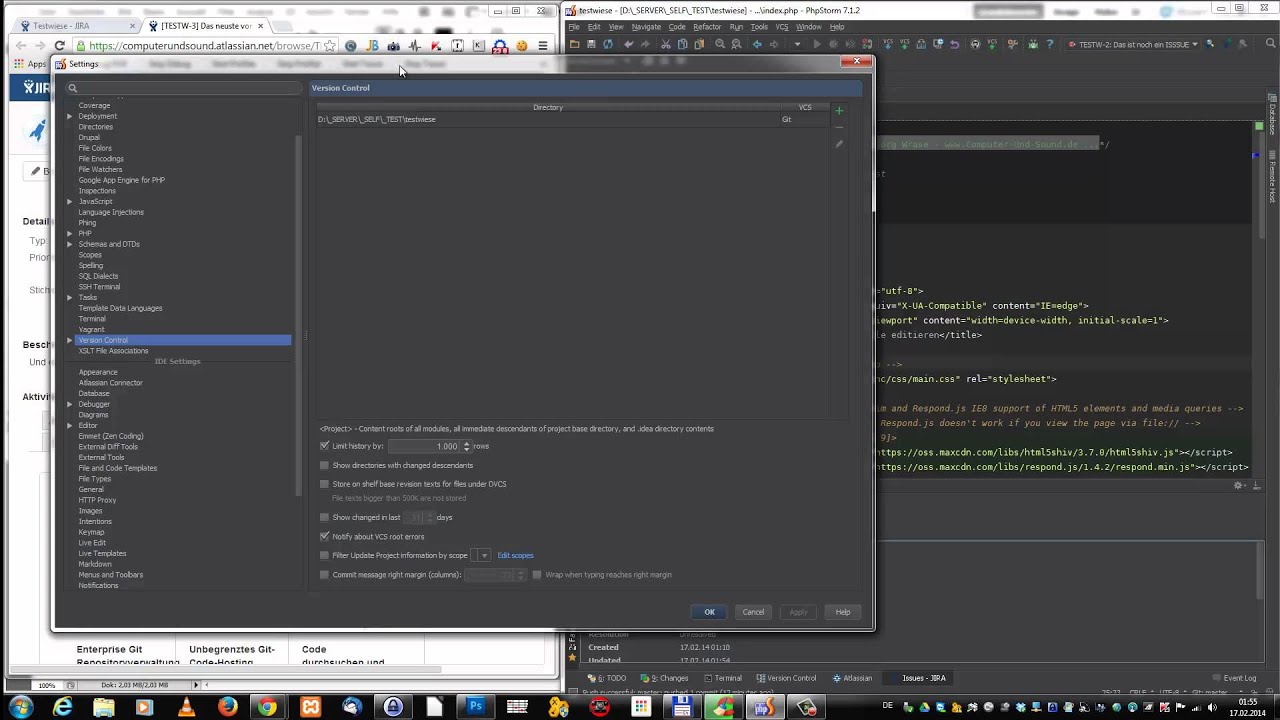Enable Show changed in last days checkbox
This screenshot has height=720, width=1280.
click(324, 517)
